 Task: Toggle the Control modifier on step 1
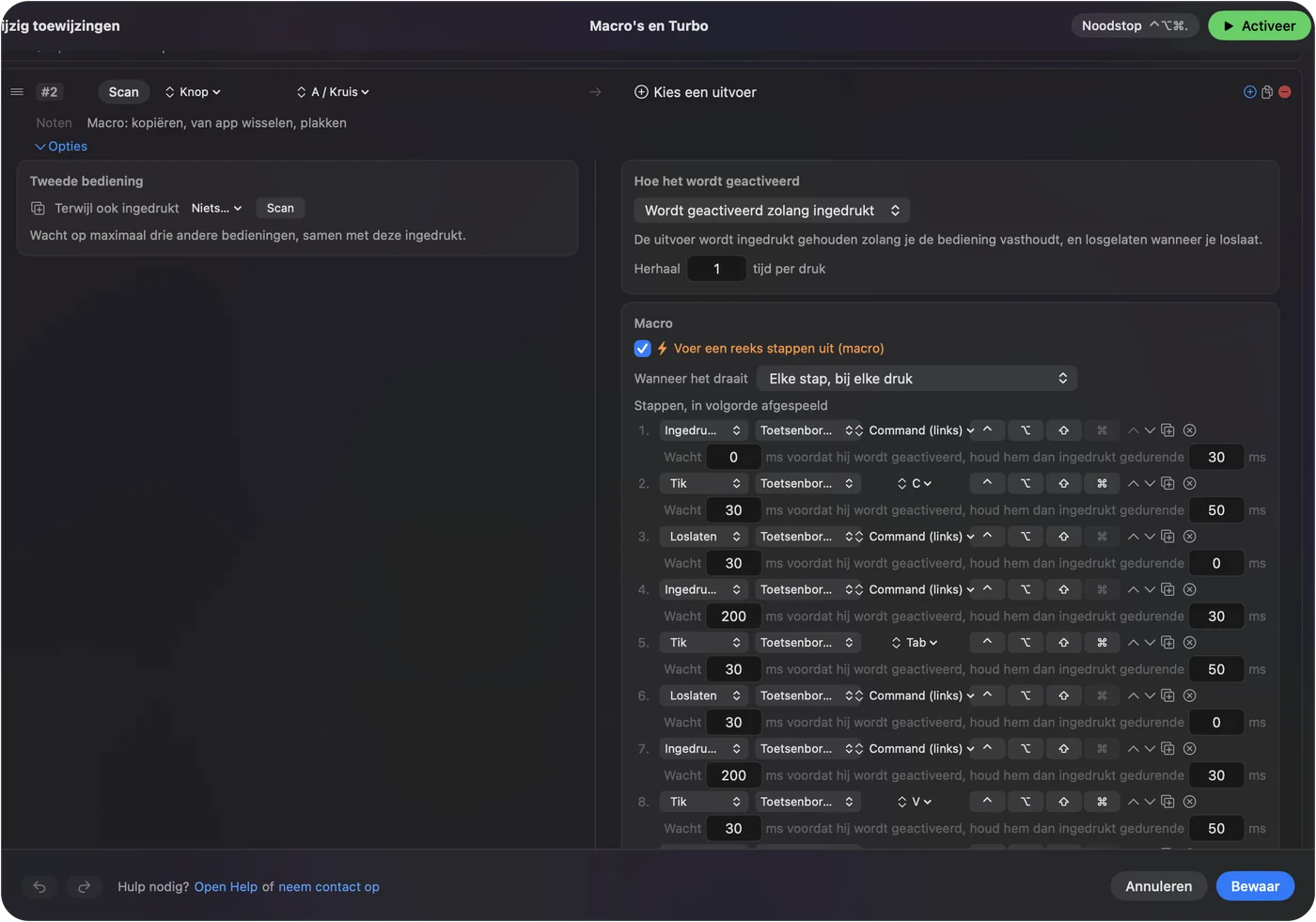coord(987,430)
